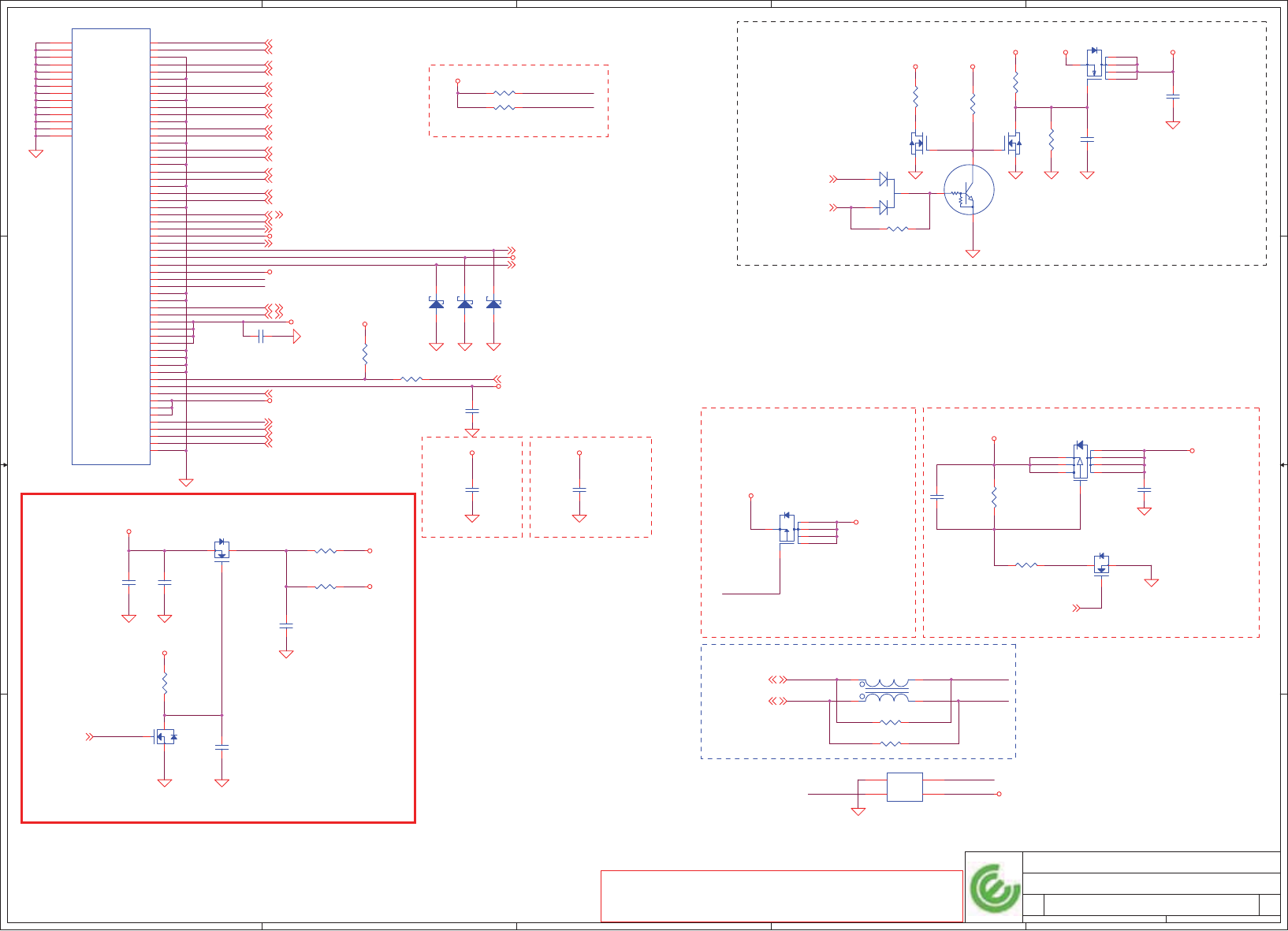The width and height of the screenshot is (1288, 931).
Task: Select the capacitor on the far-left loop of the right dashed box
Action: pos(937,497)
